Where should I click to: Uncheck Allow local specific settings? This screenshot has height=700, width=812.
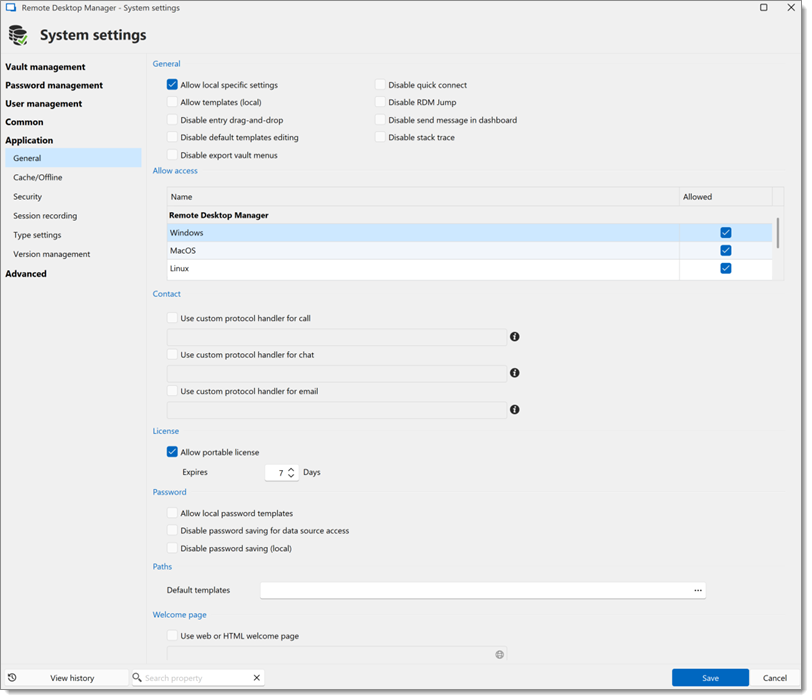click(x=172, y=84)
